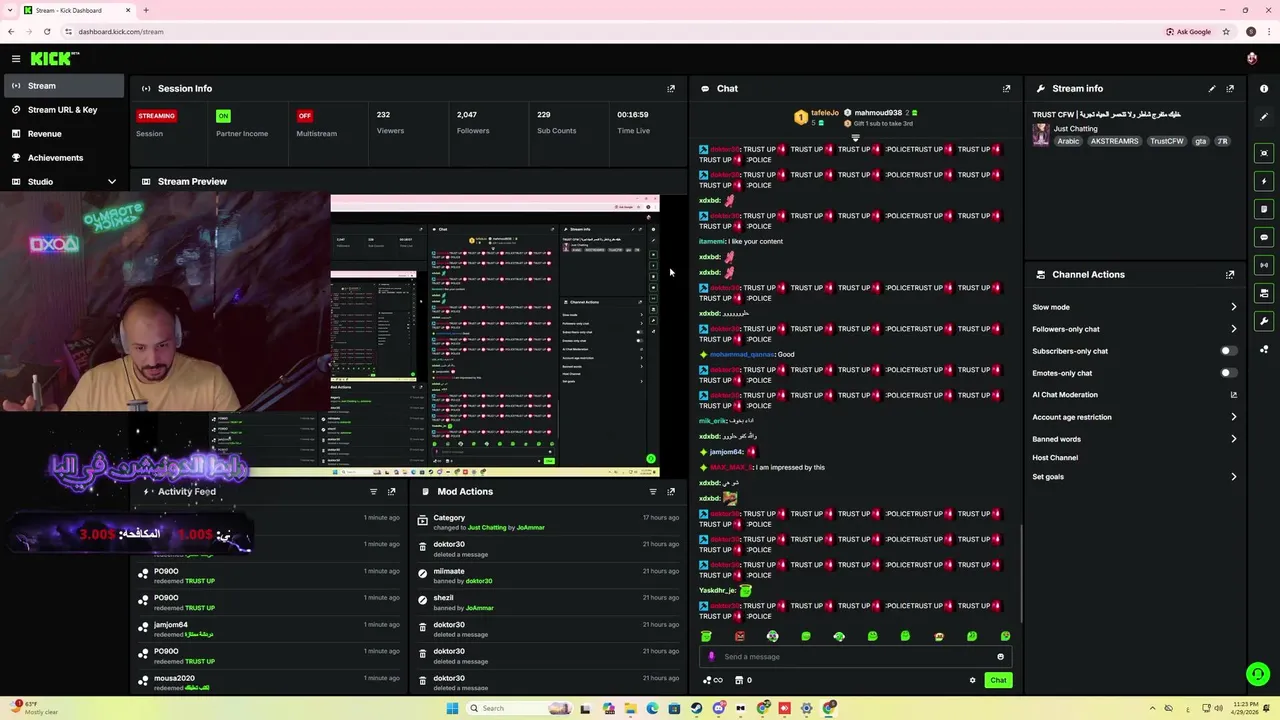Image resolution: width=1280 pixels, height=720 pixels.
Task: Click the green Chat send button
Action: 998,680
